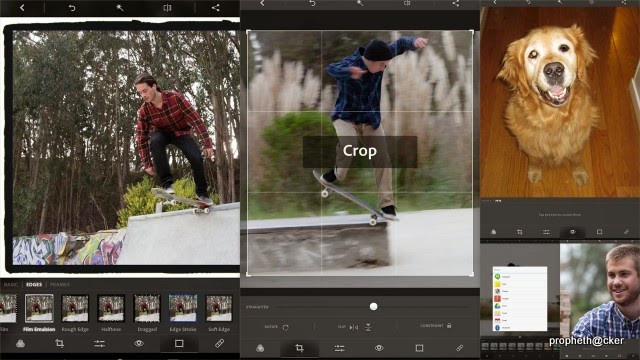Select the active crop tool in the middle toolbar
This screenshot has width=640, height=360.
(x=299, y=348)
